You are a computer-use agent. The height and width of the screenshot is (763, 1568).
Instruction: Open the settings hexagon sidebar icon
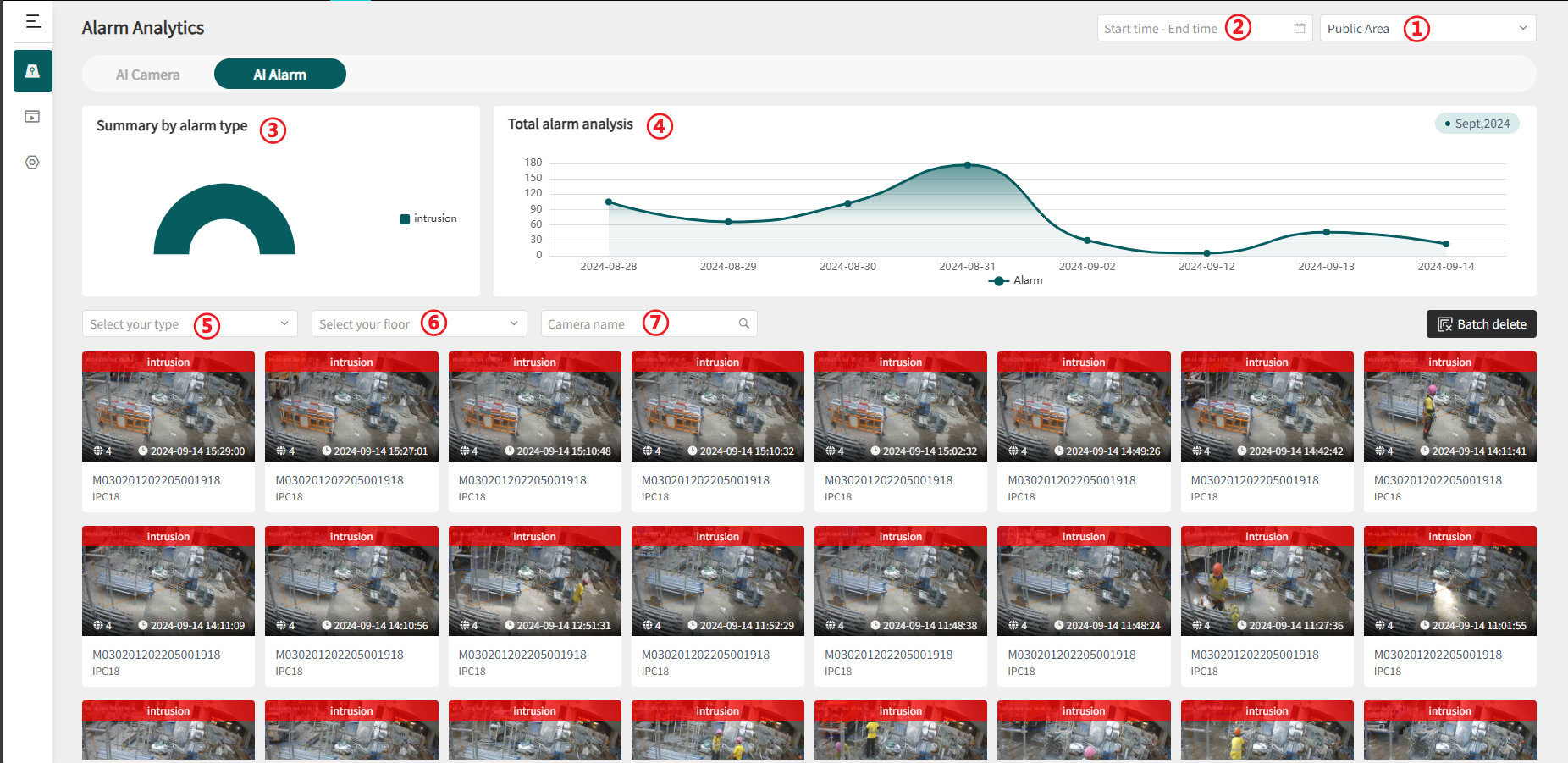[x=32, y=162]
